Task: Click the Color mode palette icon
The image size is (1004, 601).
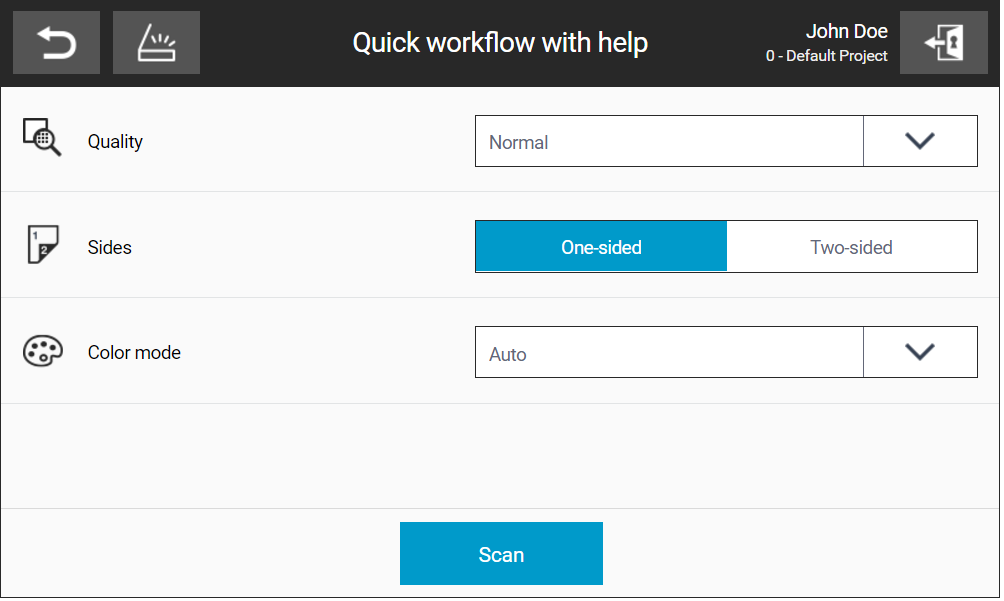Action: point(42,351)
